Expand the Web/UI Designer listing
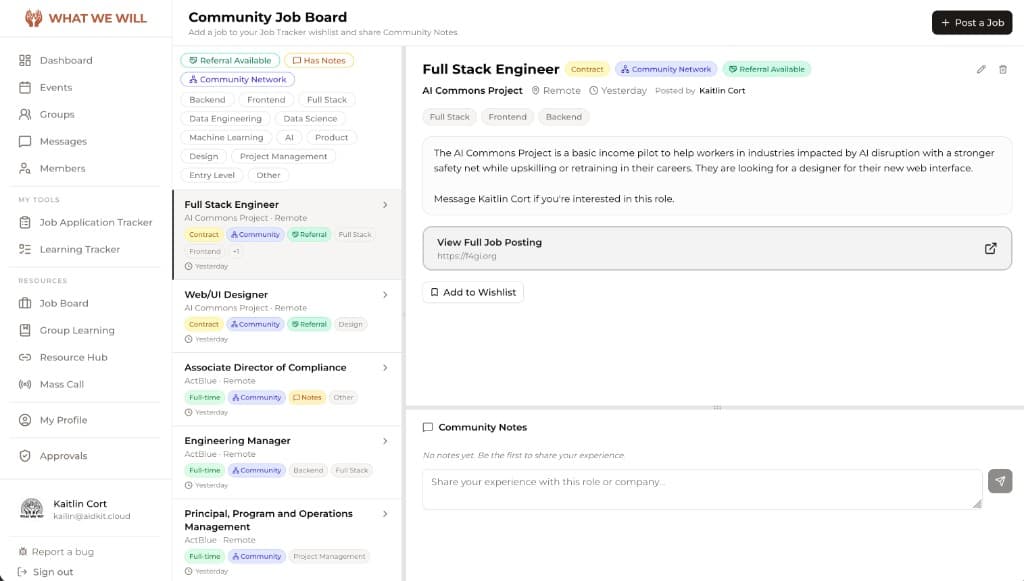The height and width of the screenshot is (581, 1024). [x=385, y=295]
